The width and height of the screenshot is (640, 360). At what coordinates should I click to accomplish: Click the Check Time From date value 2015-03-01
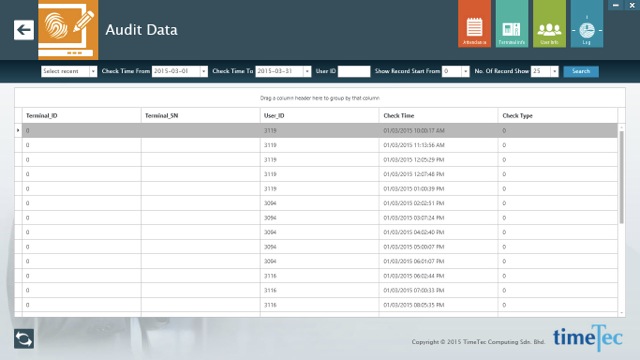pos(171,71)
